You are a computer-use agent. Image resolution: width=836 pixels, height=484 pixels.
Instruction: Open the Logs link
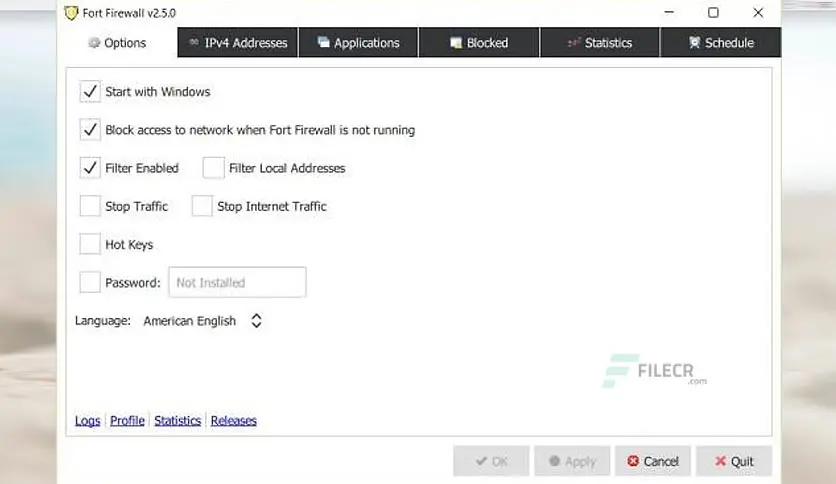click(87, 421)
